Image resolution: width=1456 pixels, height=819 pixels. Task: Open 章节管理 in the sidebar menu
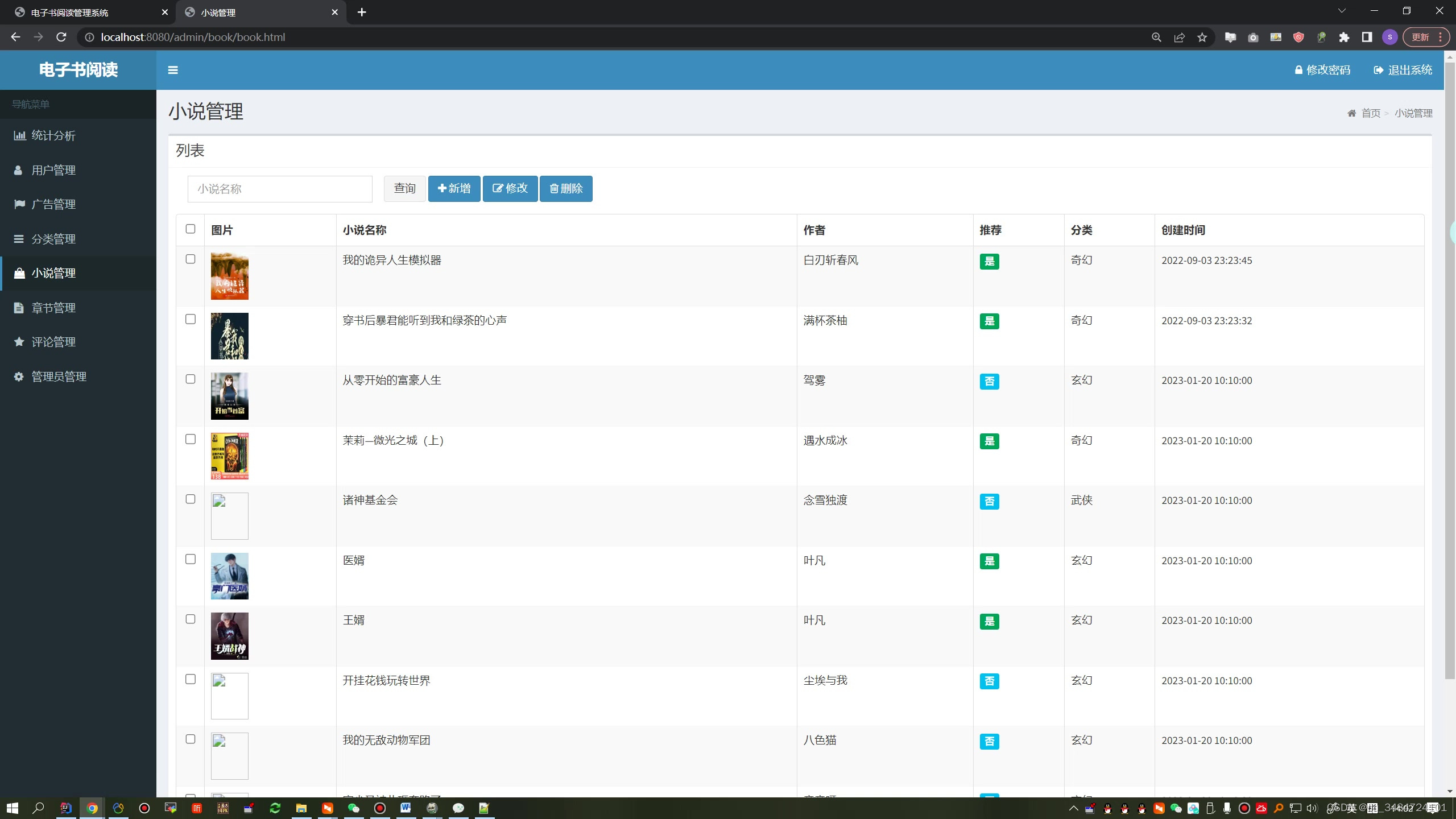[x=53, y=308]
